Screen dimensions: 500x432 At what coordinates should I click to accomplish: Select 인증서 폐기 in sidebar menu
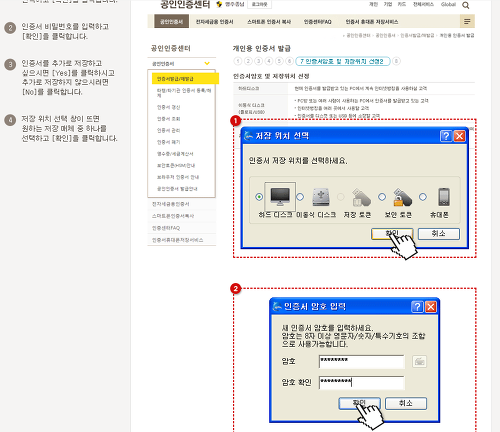point(168,142)
